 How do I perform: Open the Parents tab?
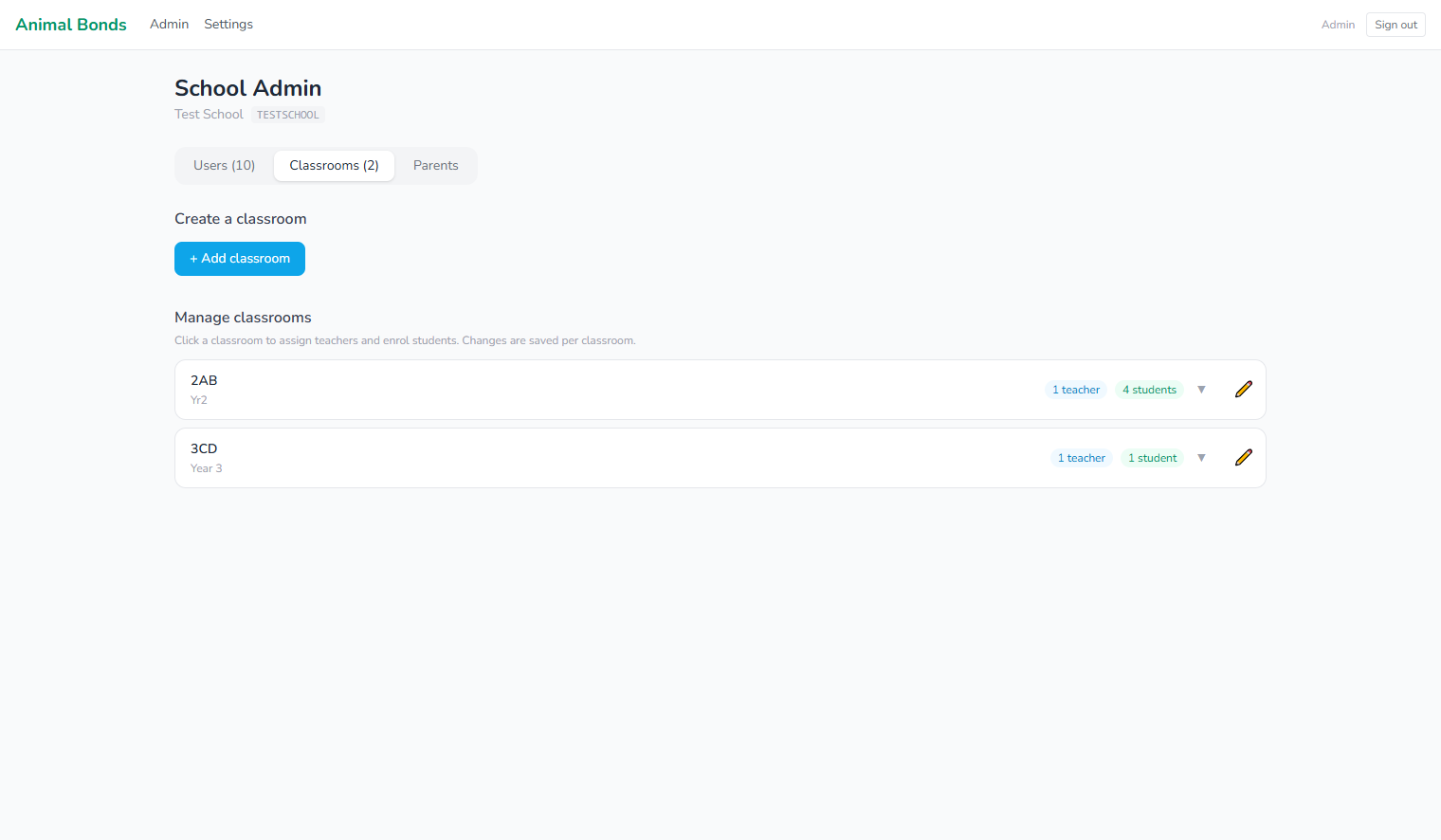(436, 166)
